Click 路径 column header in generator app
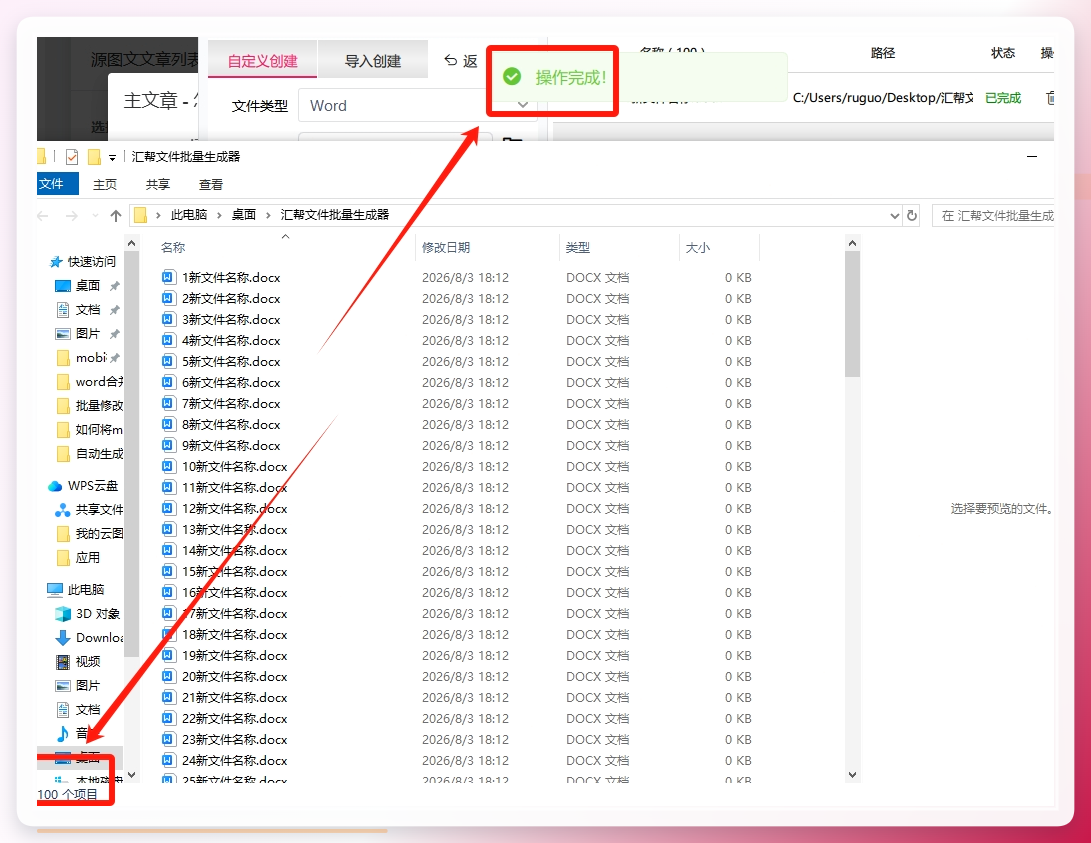This screenshot has height=843, width=1091. point(883,53)
